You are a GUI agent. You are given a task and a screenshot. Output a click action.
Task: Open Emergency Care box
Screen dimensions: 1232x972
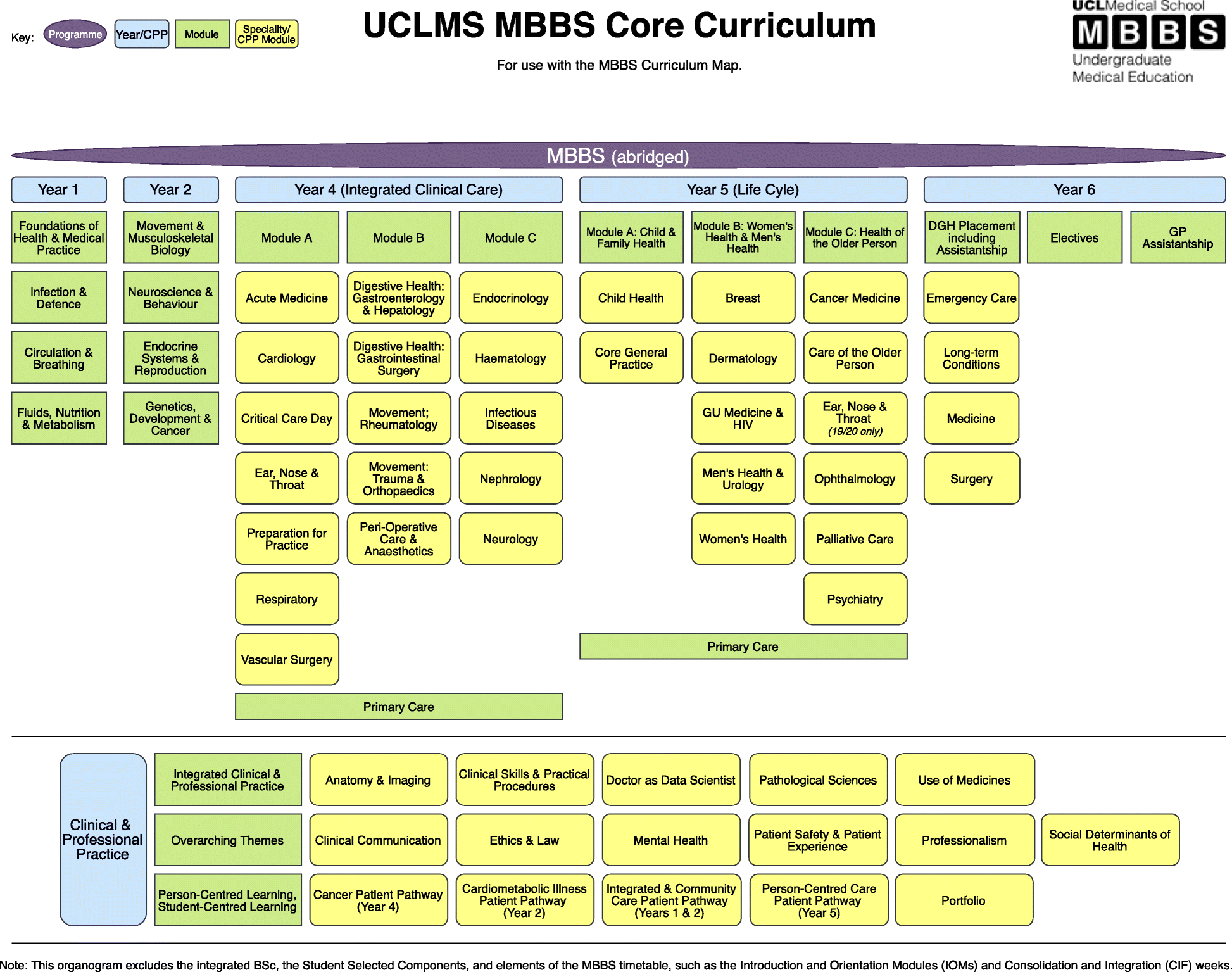pos(972,298)
